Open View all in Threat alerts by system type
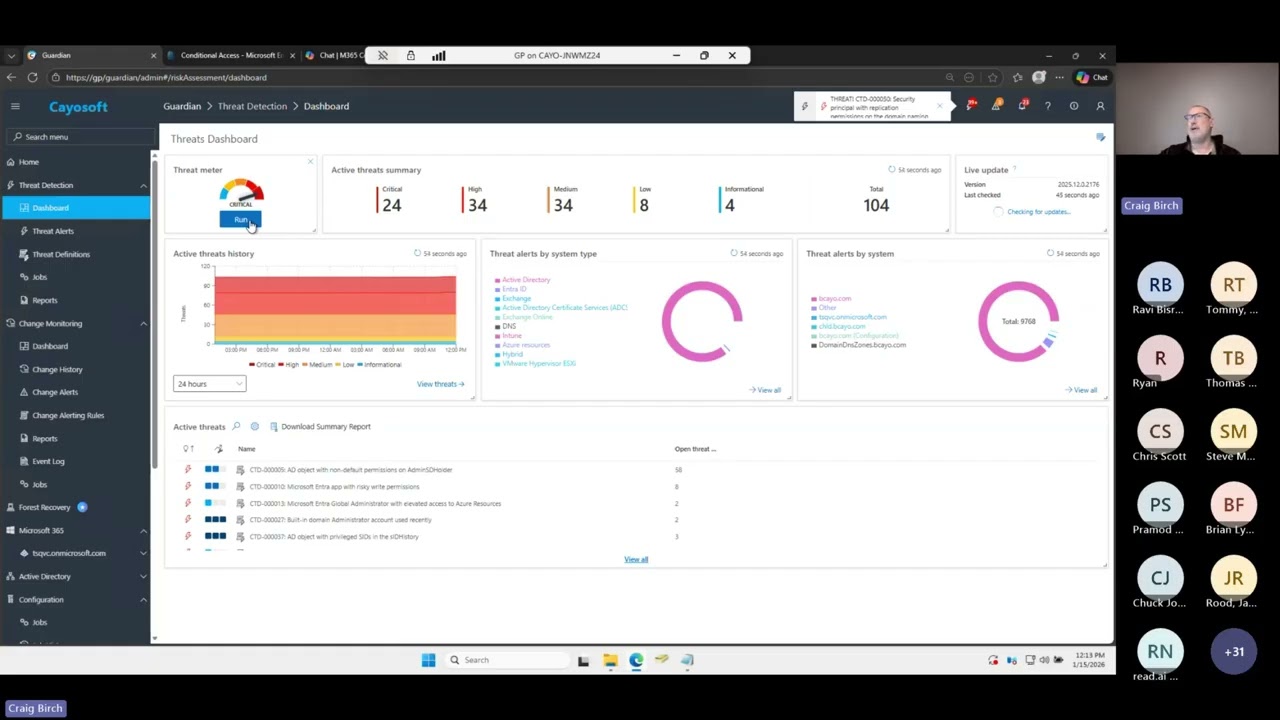 (765, 390)
